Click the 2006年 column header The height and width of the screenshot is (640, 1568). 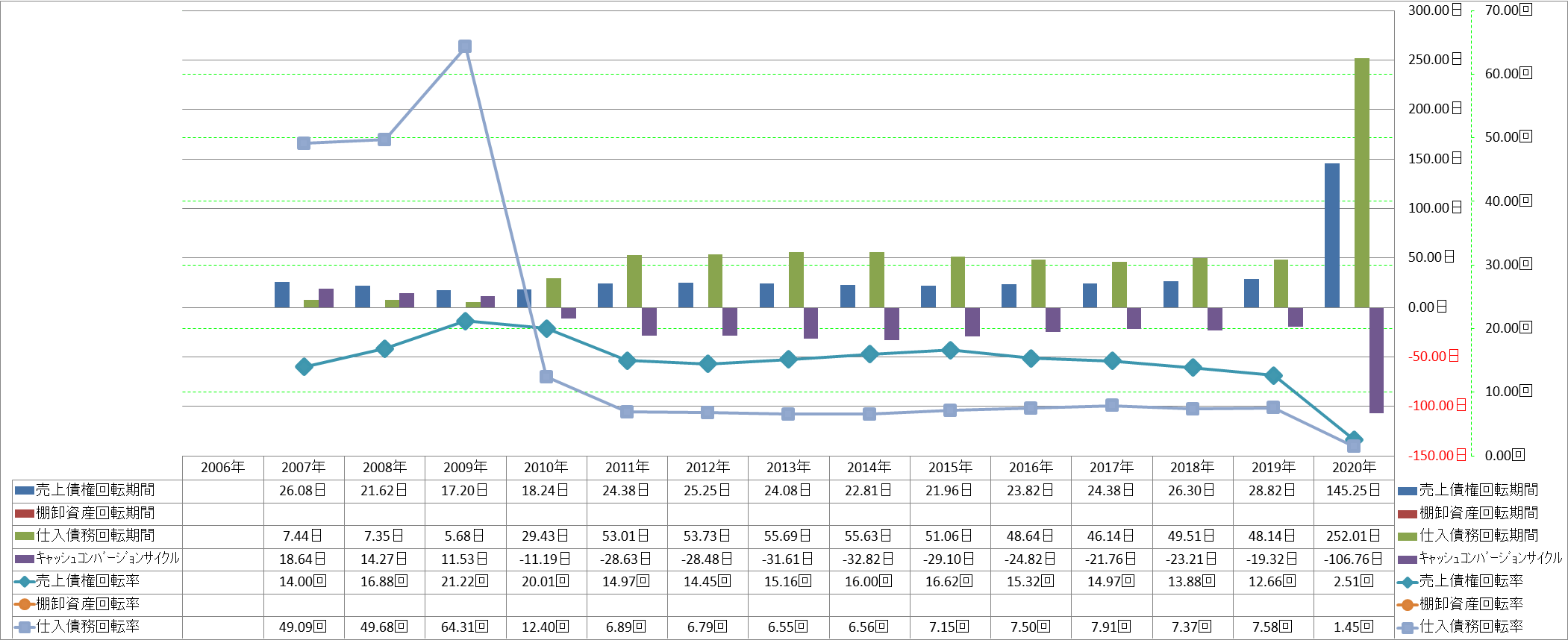[x=222, y=468]
